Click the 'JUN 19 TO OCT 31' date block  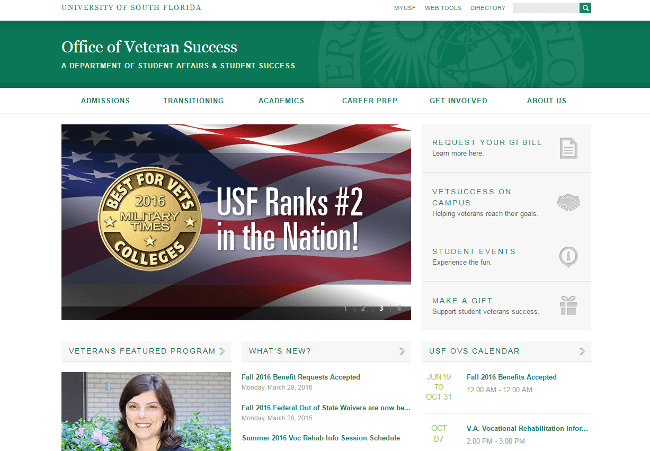point(439,387)
